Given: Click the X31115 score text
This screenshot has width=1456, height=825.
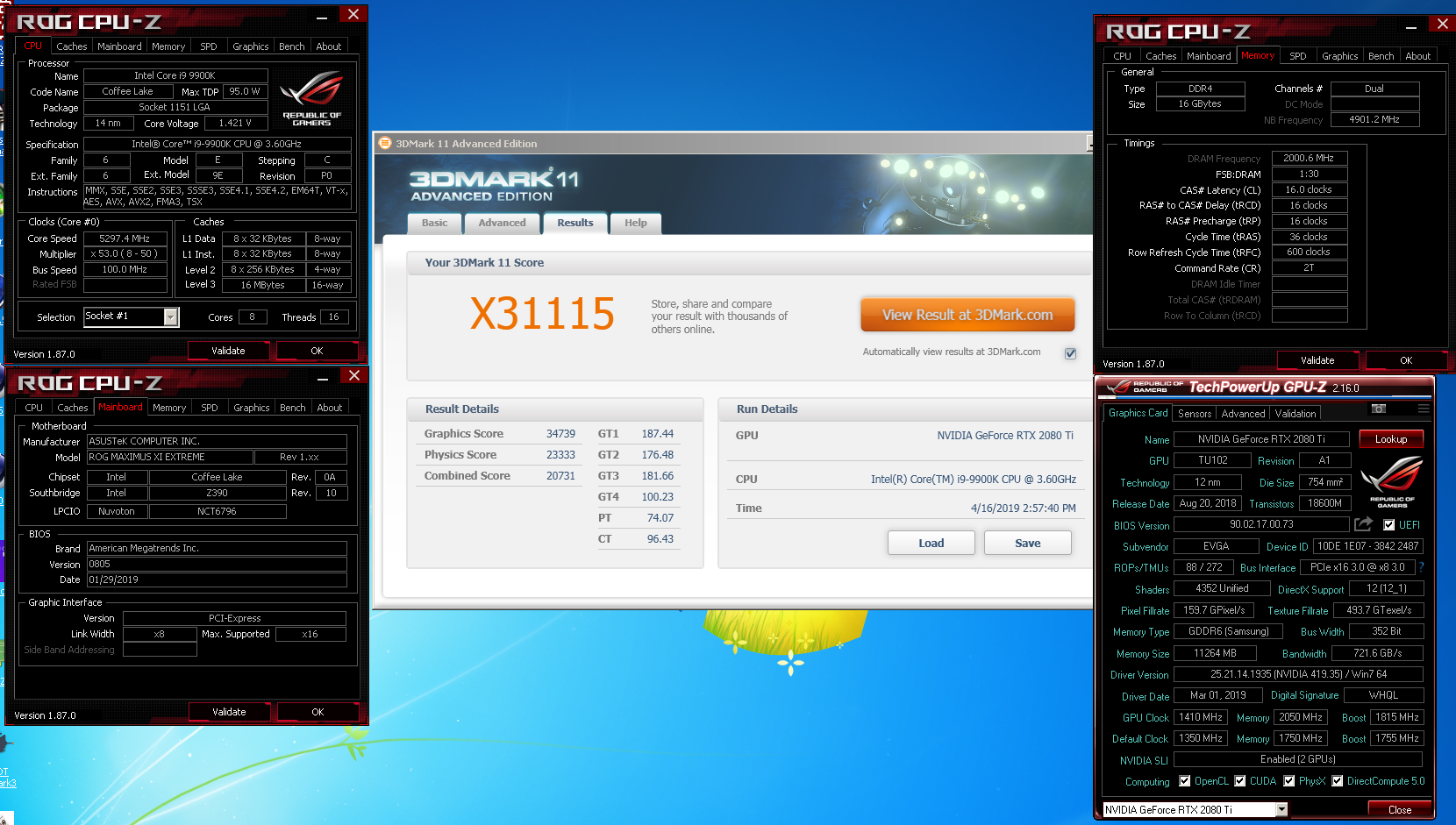Looking at the screenshot, I should pyautogui.click(x=542, y=314).
